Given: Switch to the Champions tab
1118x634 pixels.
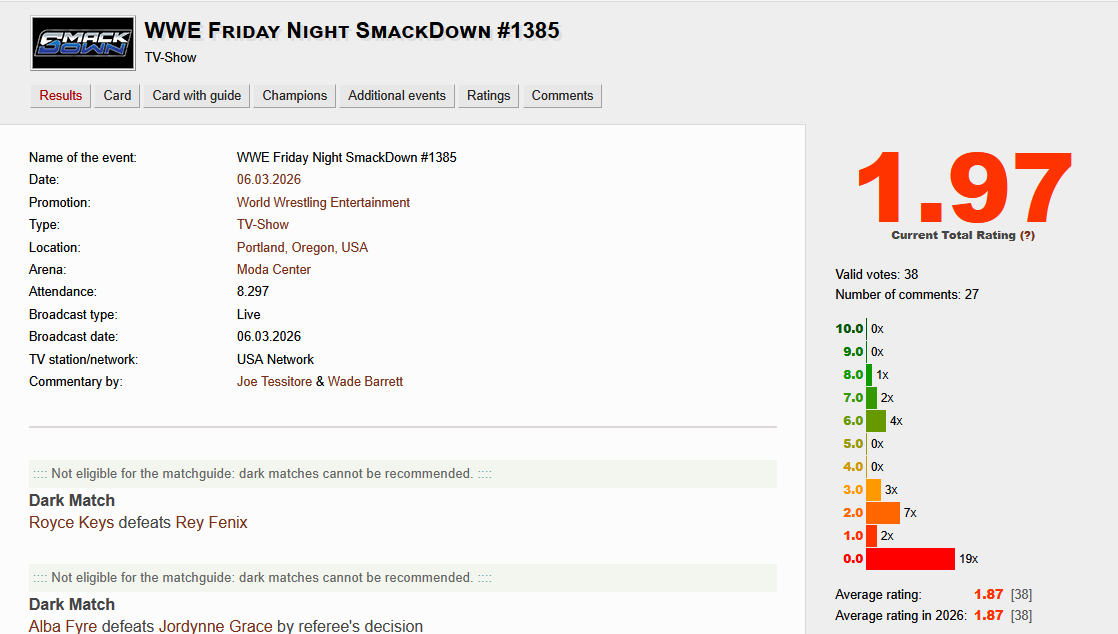Looking at the screenshot, I should [x=294, y=96].
